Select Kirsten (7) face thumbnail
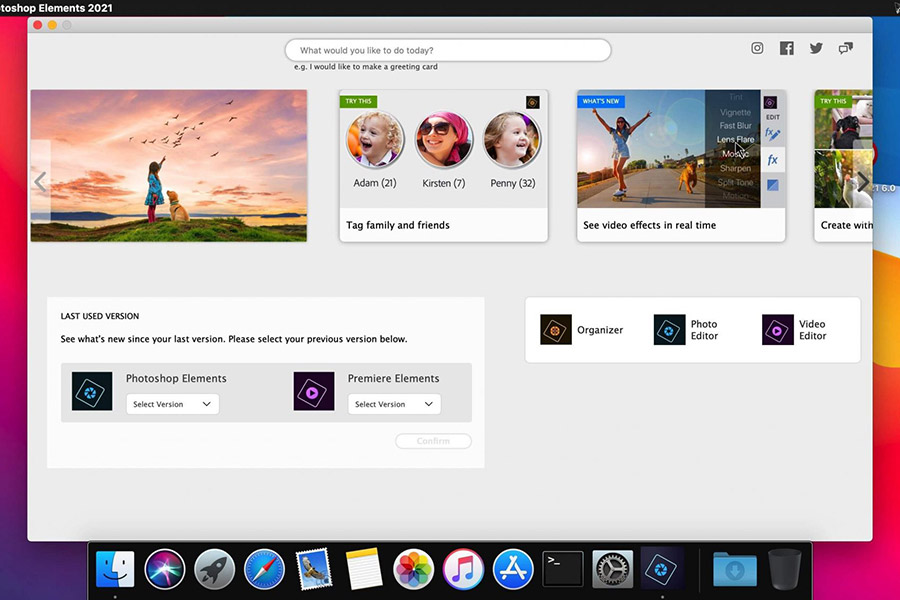 pyautogui.click(x=444, y=140)
